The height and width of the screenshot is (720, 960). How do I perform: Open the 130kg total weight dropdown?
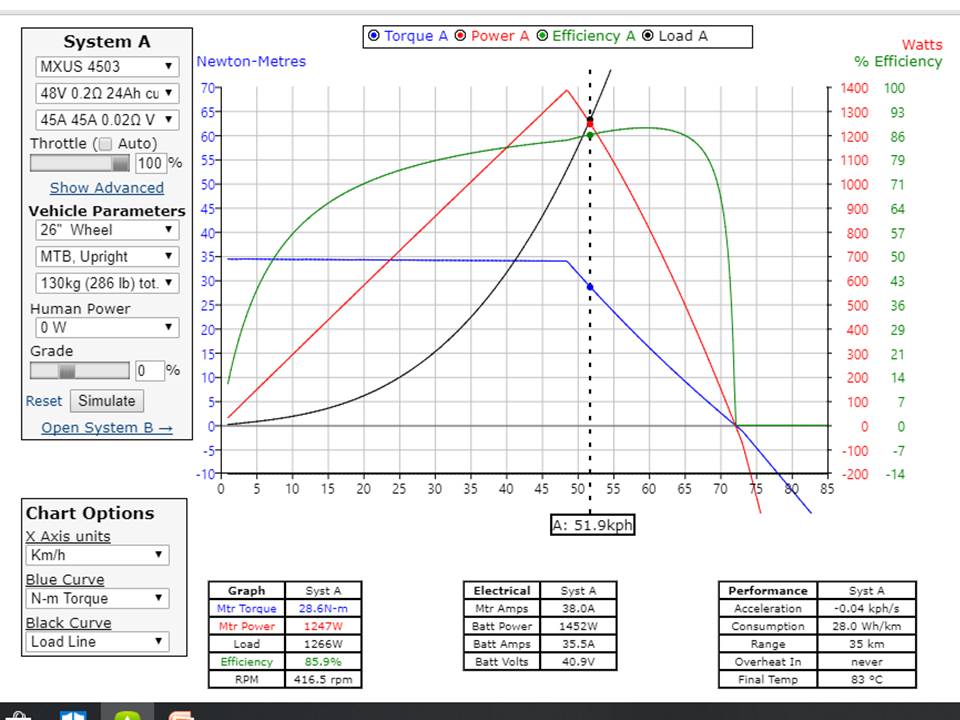pyautogui.click(x=105, y=283)
